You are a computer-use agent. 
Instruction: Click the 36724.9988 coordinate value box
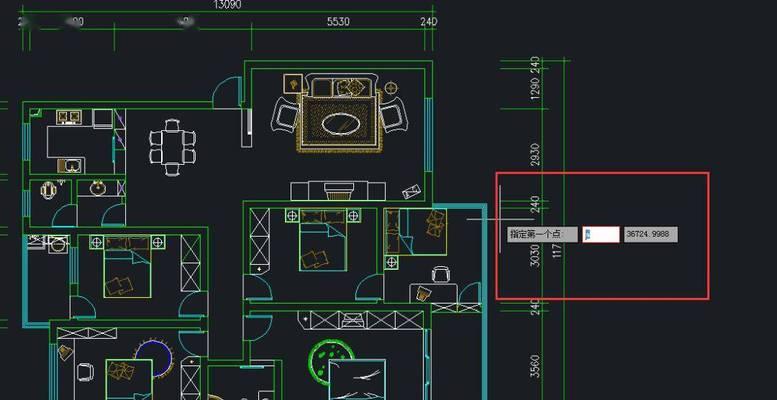coord(650,234)
